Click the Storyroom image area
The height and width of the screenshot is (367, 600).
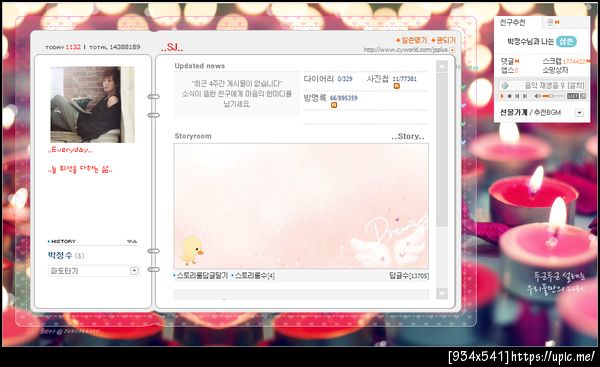[x=302, y=206]
